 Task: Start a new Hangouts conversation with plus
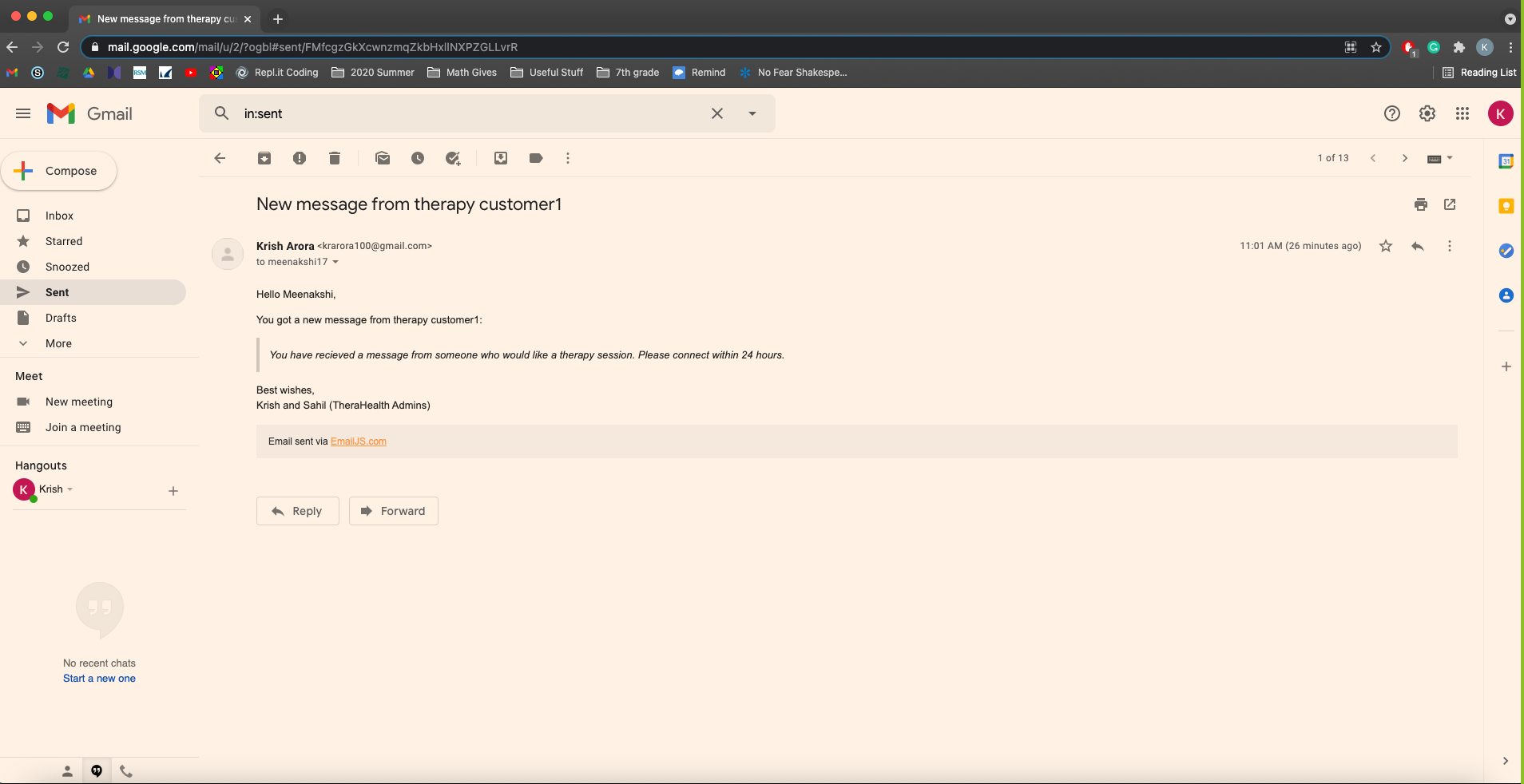point(173,491)
